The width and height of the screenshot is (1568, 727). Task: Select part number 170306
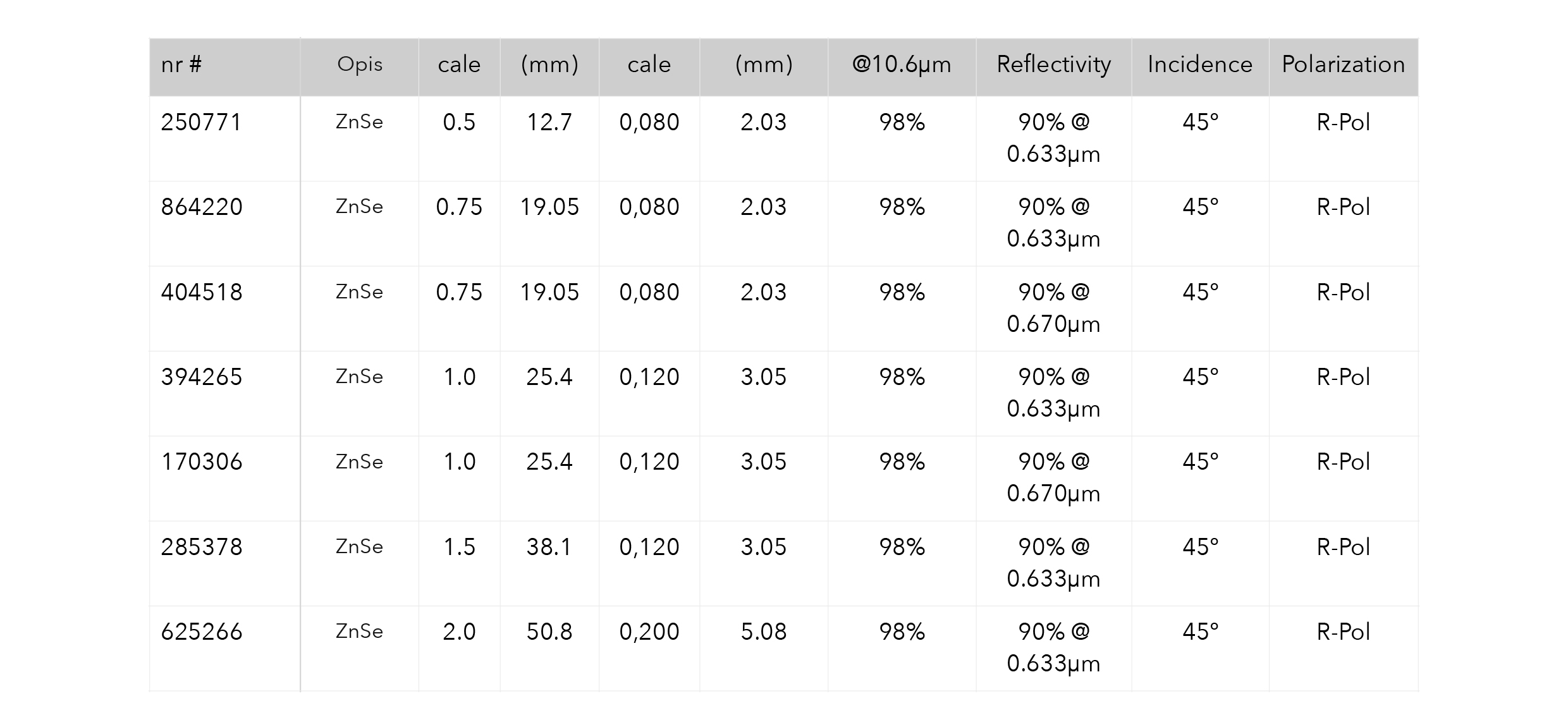coord(201,461)
